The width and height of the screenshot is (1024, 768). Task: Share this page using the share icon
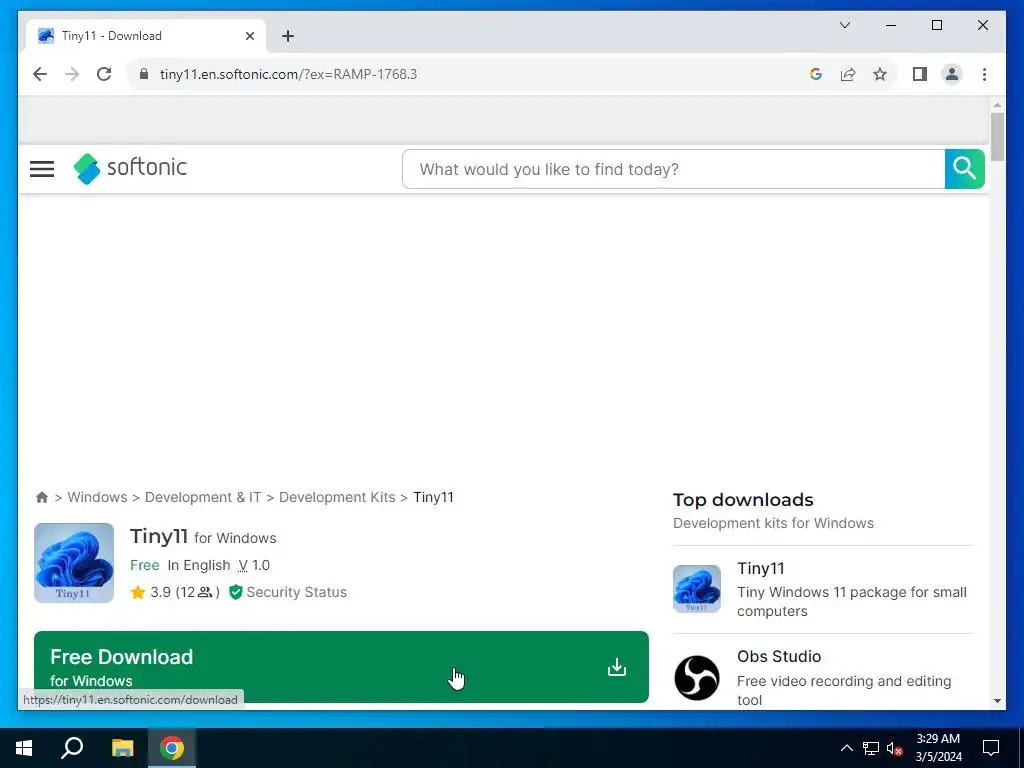point(848,74)
